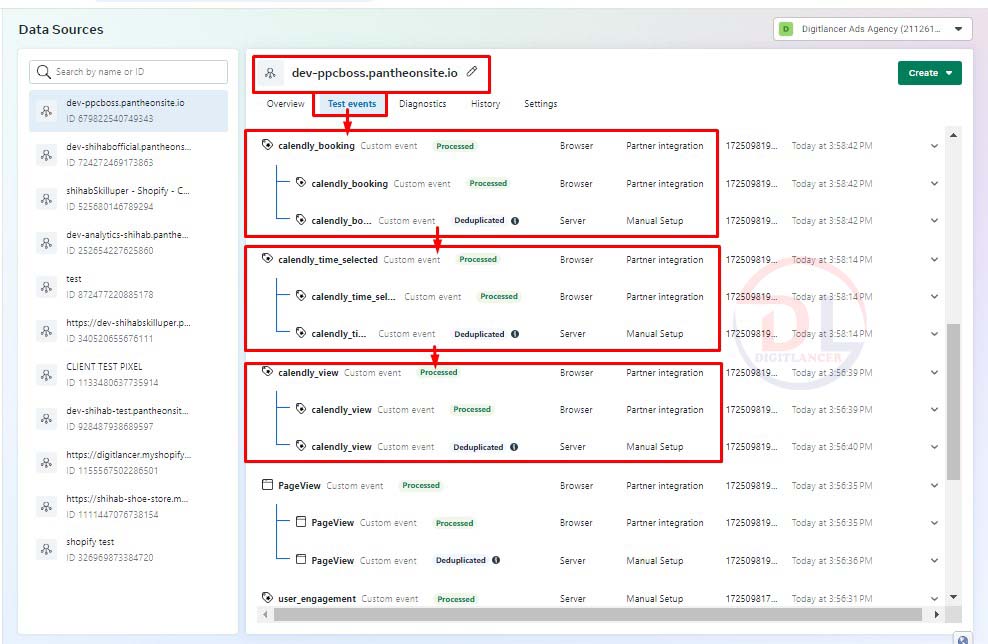The image size is (988, 644).
Task: Click the search magnifier icon
Action: click(x=43, y=72)
